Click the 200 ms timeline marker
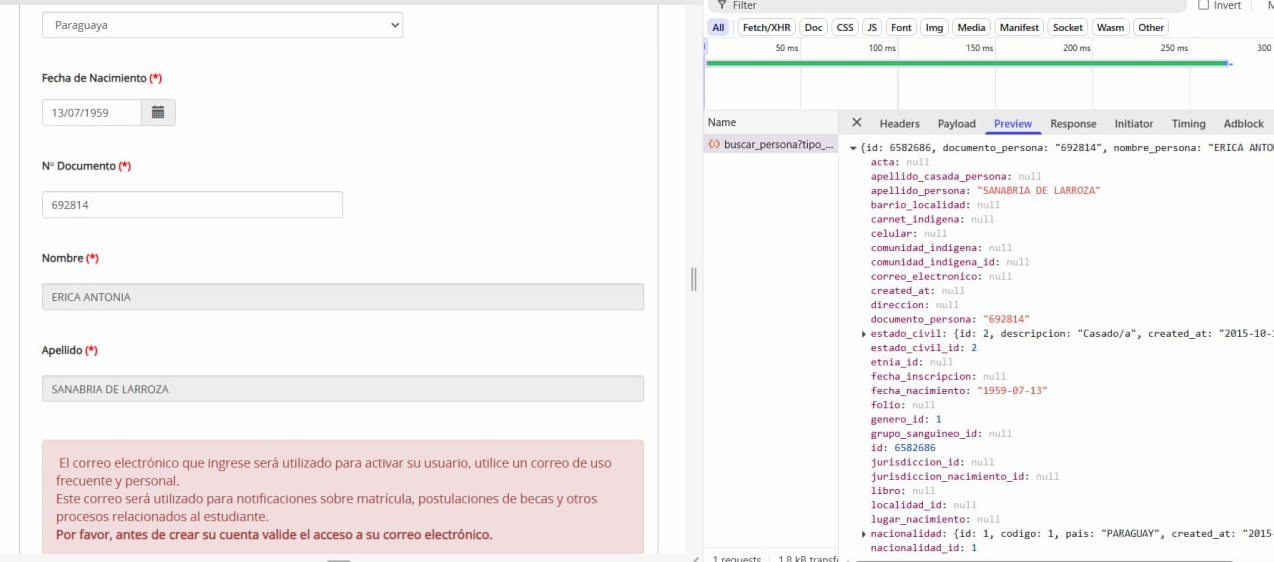This screenshot has width=1274, height=562. point(1076,48)
